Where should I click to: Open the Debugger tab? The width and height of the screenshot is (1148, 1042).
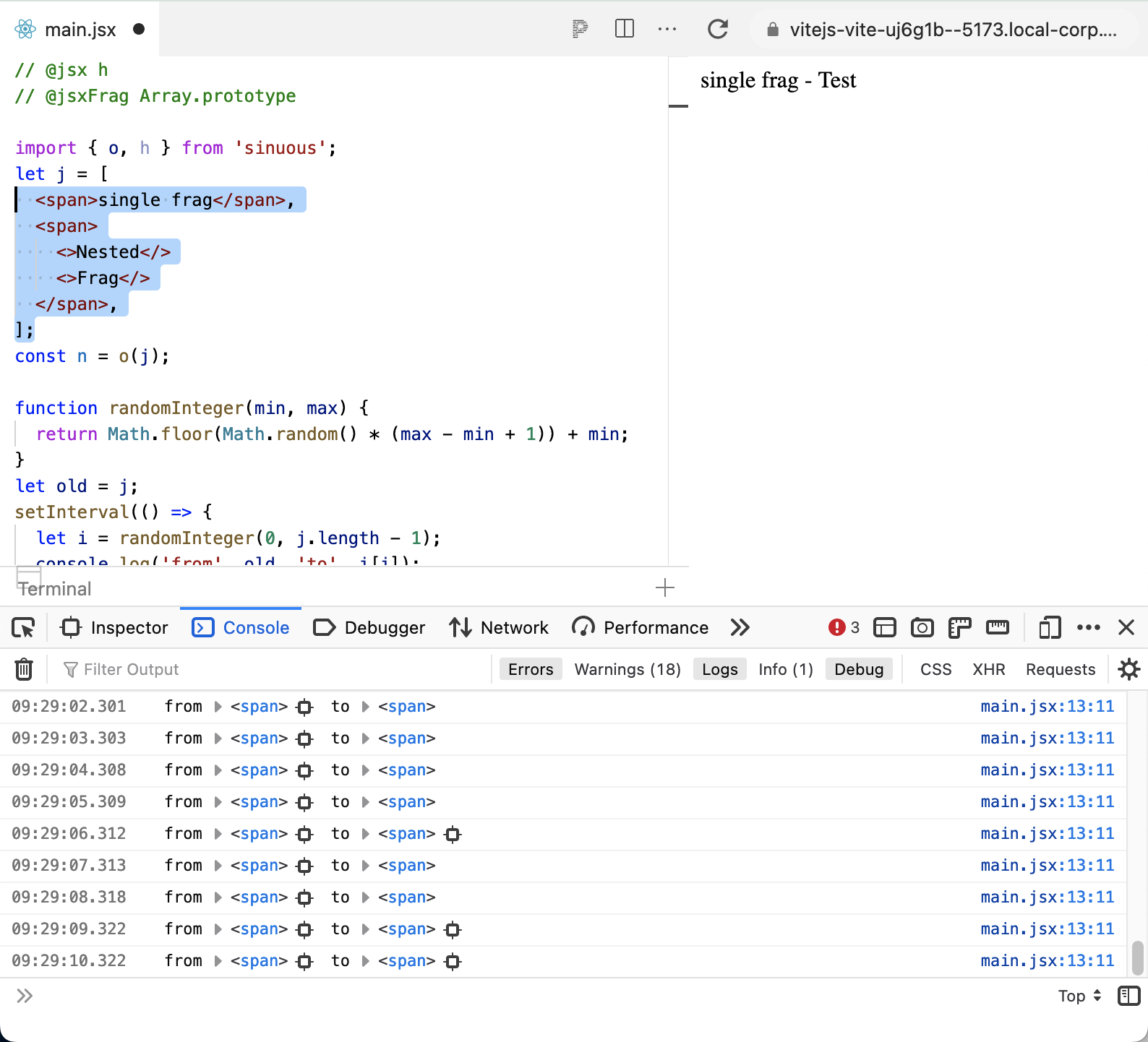tap(369, 627)
